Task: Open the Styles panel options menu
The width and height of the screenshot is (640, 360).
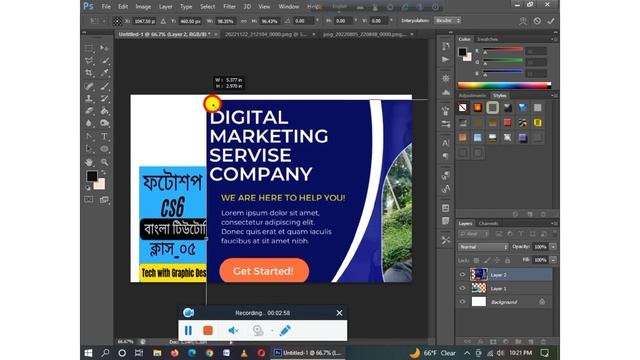Action: click(554, 96)
